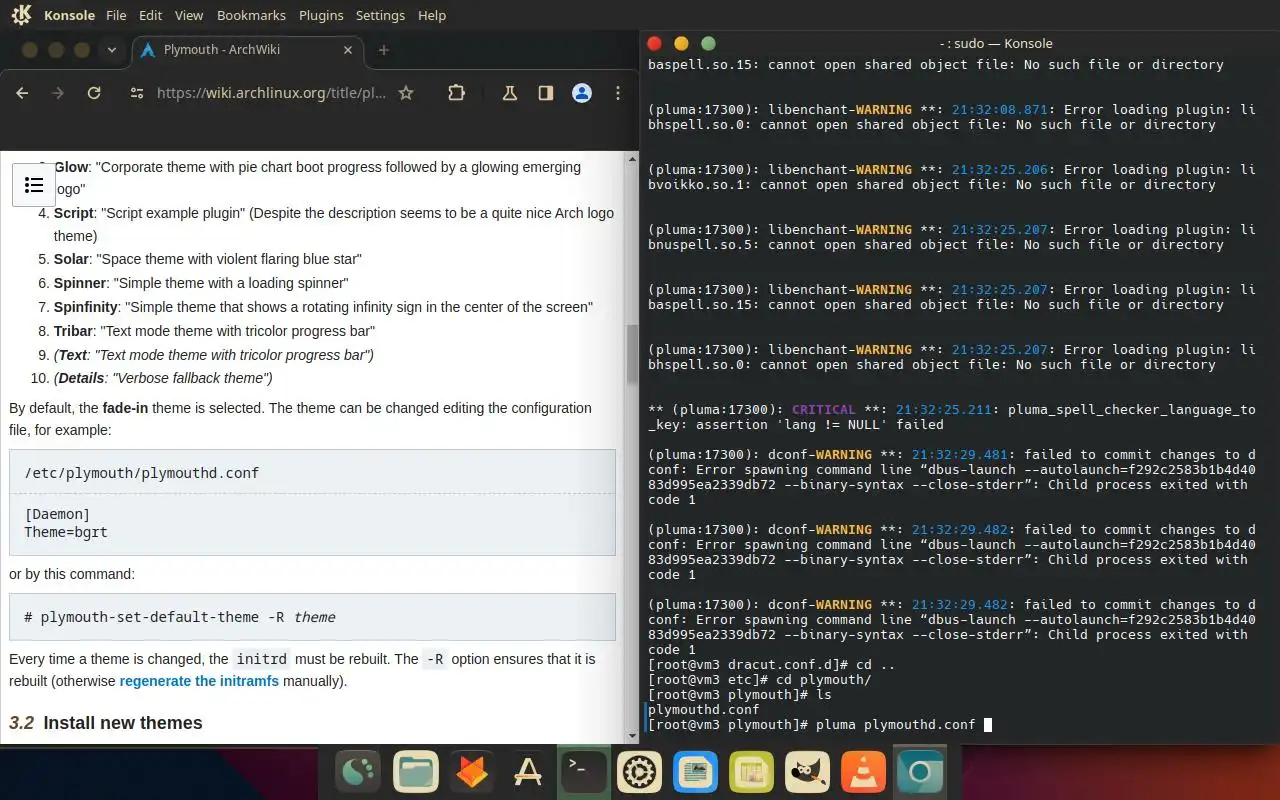View site information icon in address bar
The height and width of the screenshot is (800, 1280).
coord(138,93)
